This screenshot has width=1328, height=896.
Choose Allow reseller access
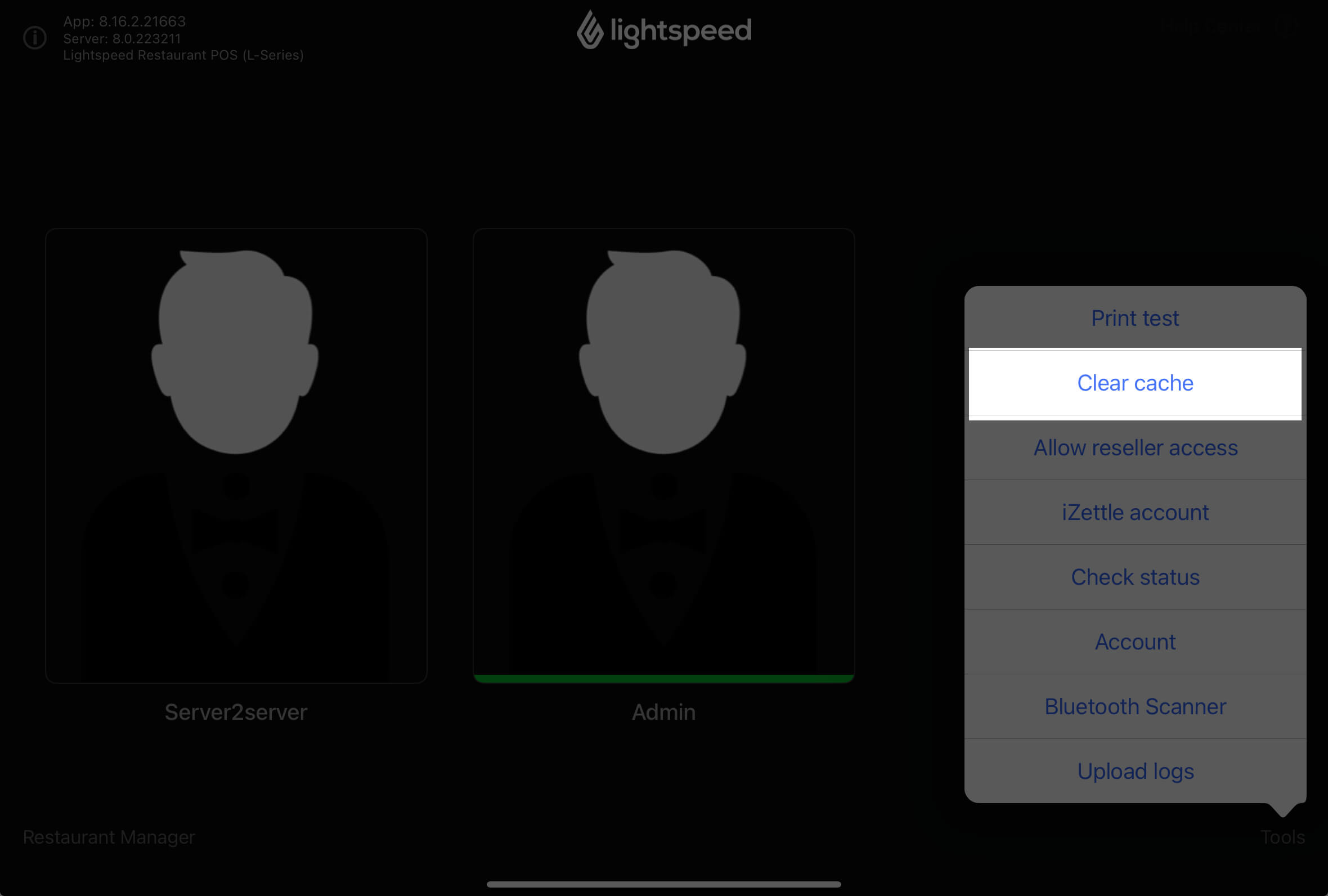click(x=1134, y=447)
